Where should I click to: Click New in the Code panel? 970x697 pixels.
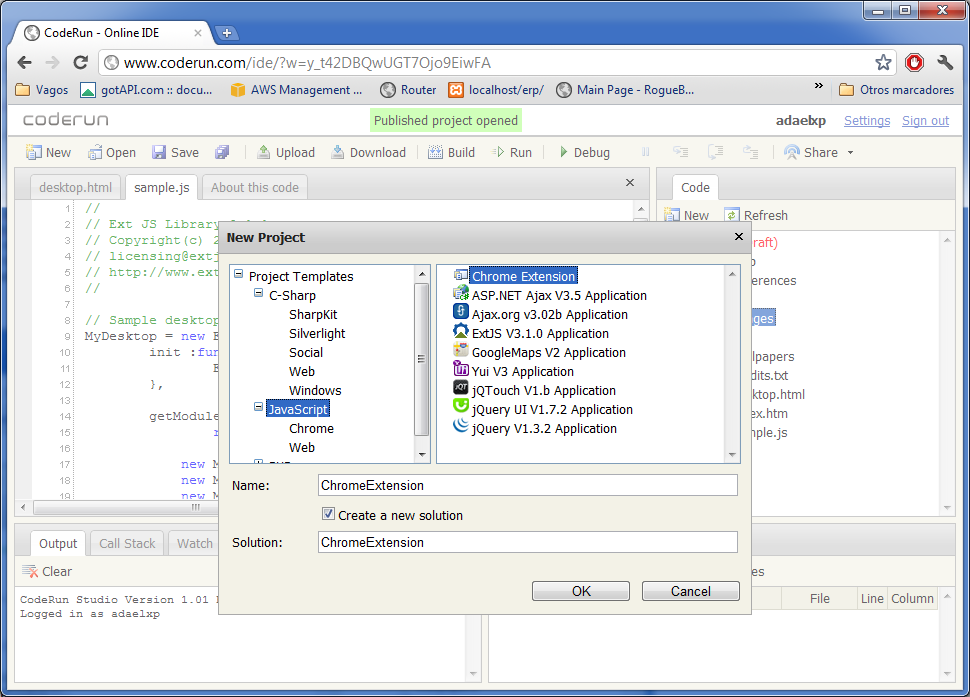[687, 215]
